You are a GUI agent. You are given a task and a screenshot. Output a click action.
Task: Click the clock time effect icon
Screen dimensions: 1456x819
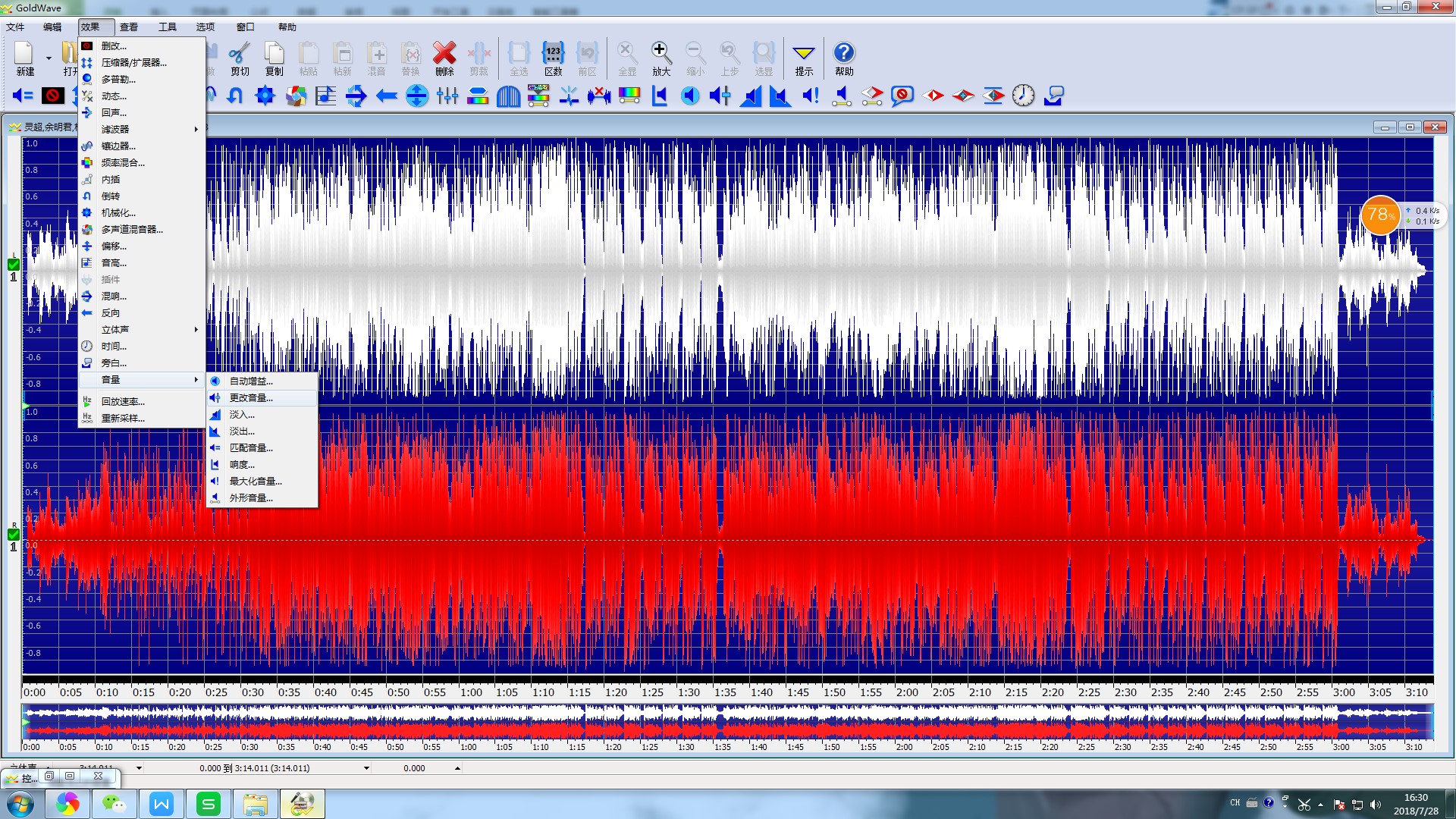pyautogui.click(x=1023, y=96)
